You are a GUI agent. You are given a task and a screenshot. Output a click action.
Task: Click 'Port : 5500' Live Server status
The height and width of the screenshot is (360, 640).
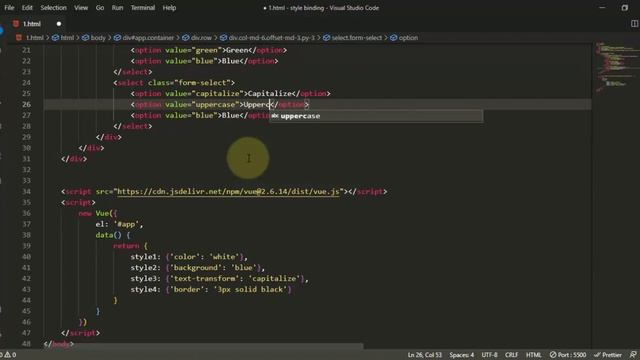568,355
